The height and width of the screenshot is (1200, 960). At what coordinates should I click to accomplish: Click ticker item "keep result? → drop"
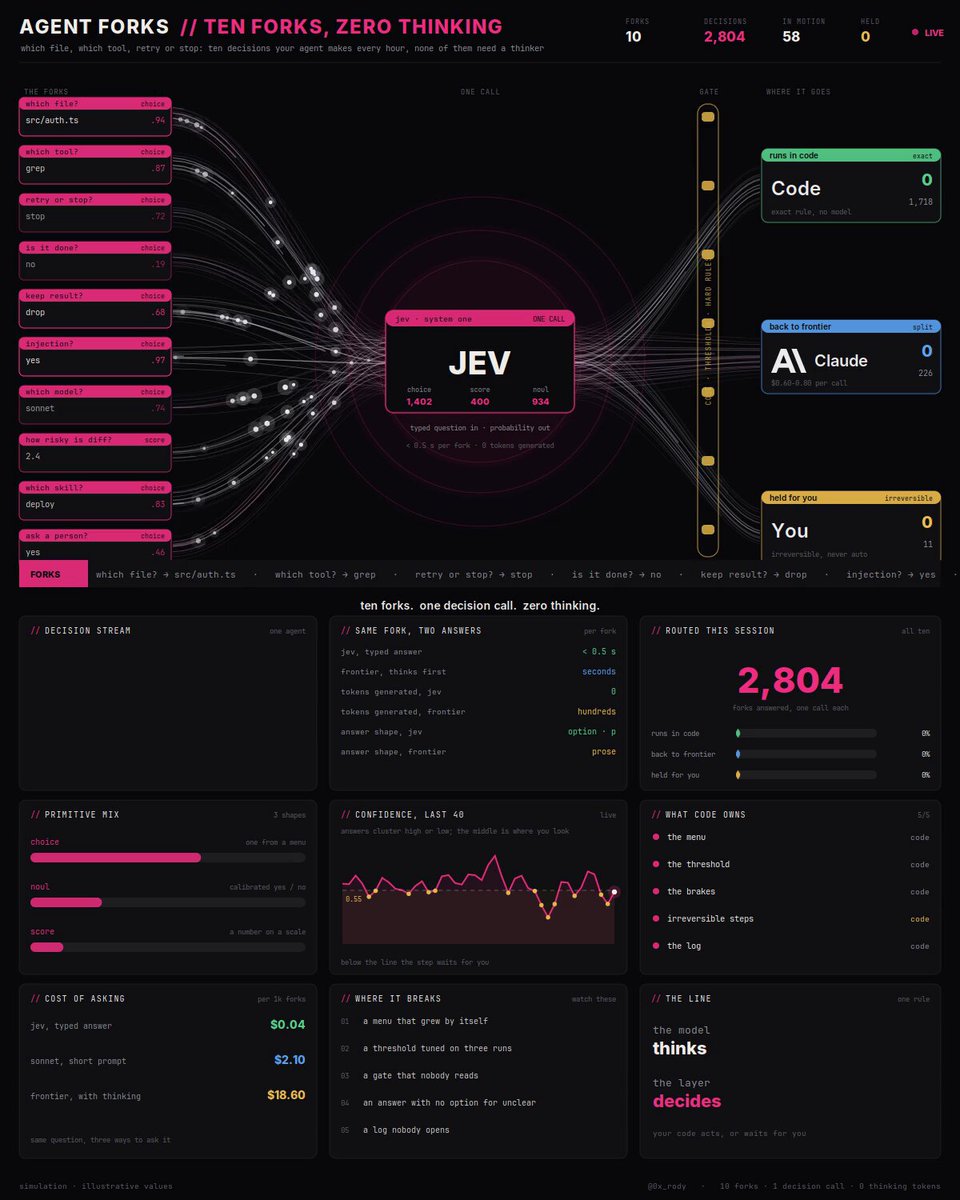753,575
